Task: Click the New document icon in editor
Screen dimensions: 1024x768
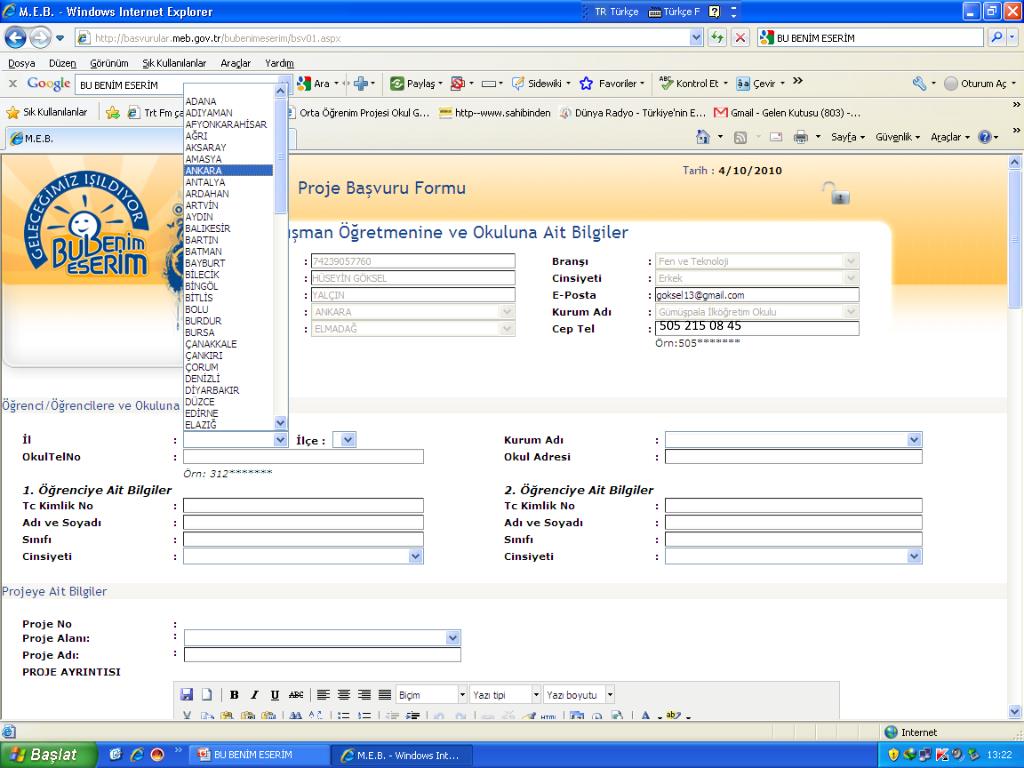Action: 206,695
